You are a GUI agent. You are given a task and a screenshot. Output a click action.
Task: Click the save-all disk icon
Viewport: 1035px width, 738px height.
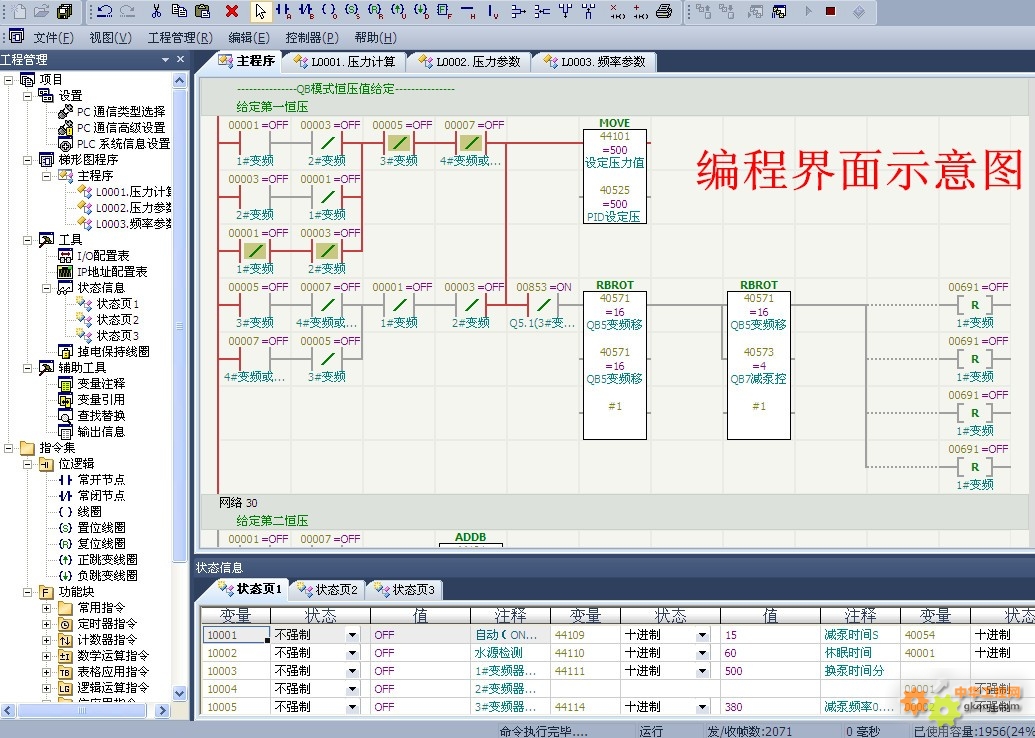click(x=64, y=12)
